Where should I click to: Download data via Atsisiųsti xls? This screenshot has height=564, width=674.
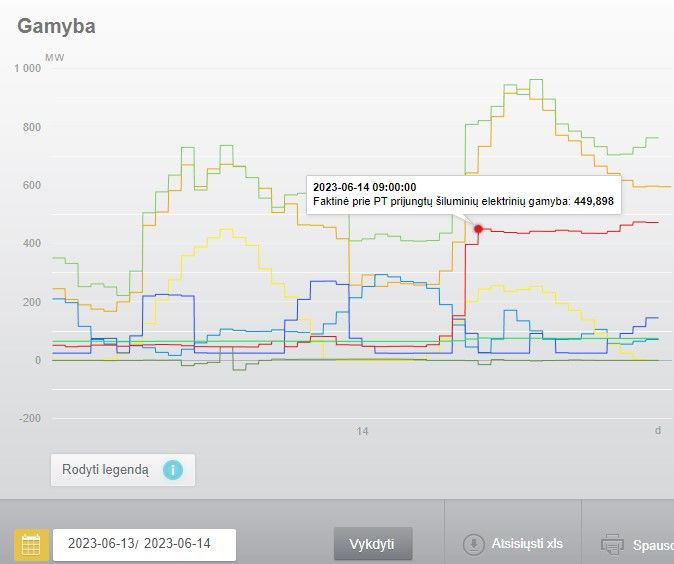pos(527,544)
